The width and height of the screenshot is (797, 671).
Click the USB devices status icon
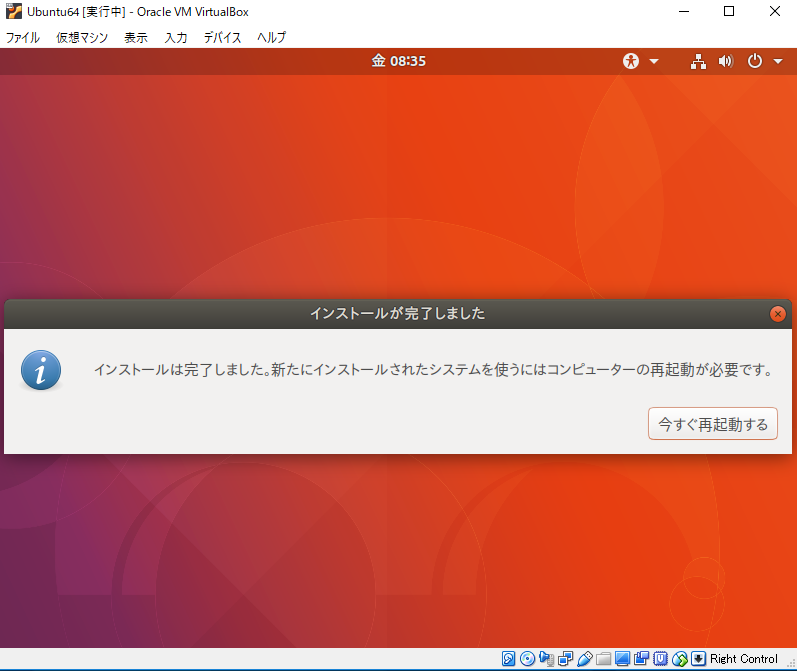click(x=585, y=659)
